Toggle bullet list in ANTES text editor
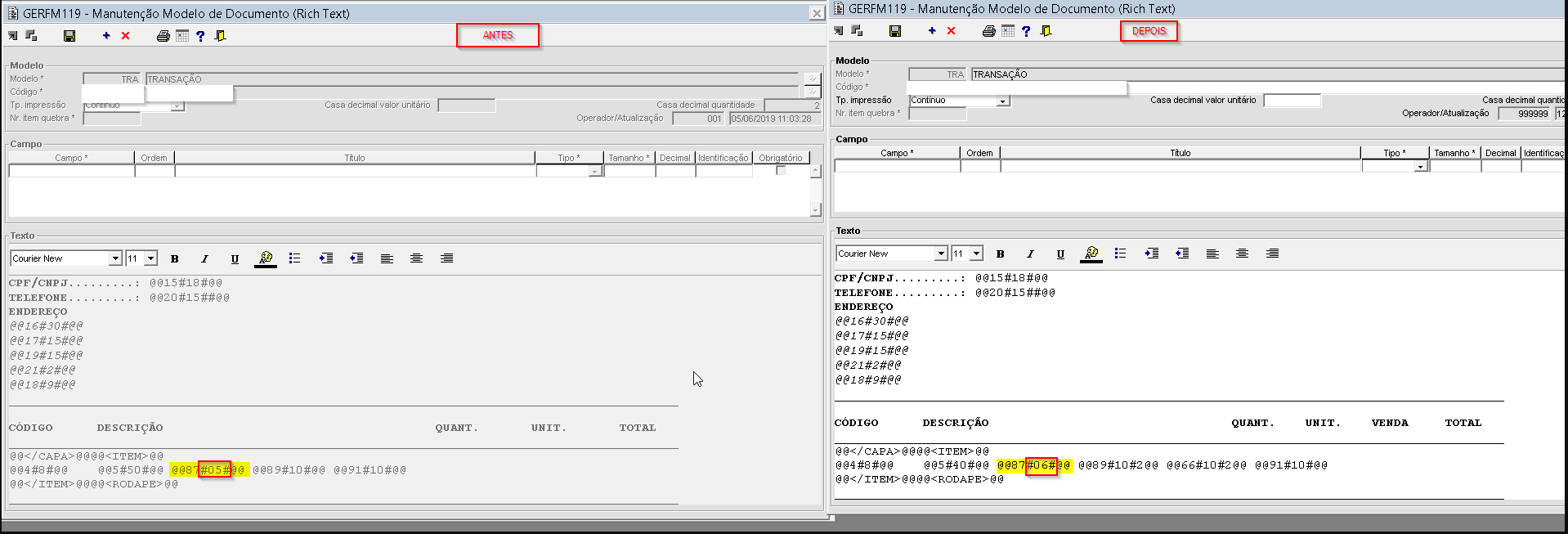This screenshot has height=534, width=1568. click(294, 258)
